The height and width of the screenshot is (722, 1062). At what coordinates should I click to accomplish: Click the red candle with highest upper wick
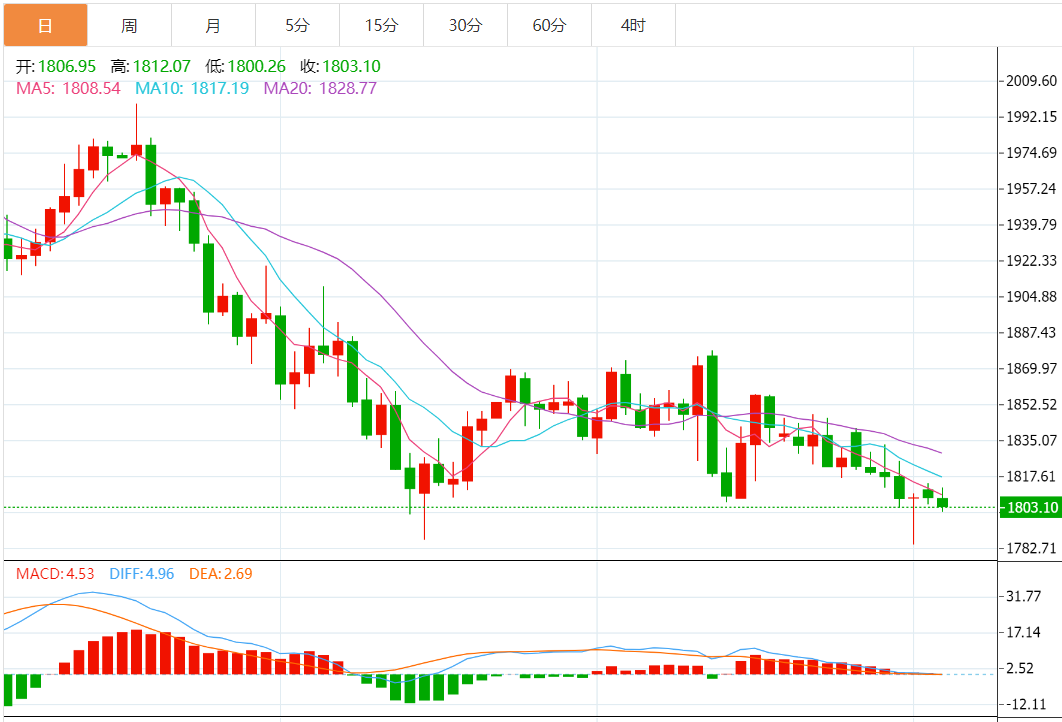tap(136, 150)
